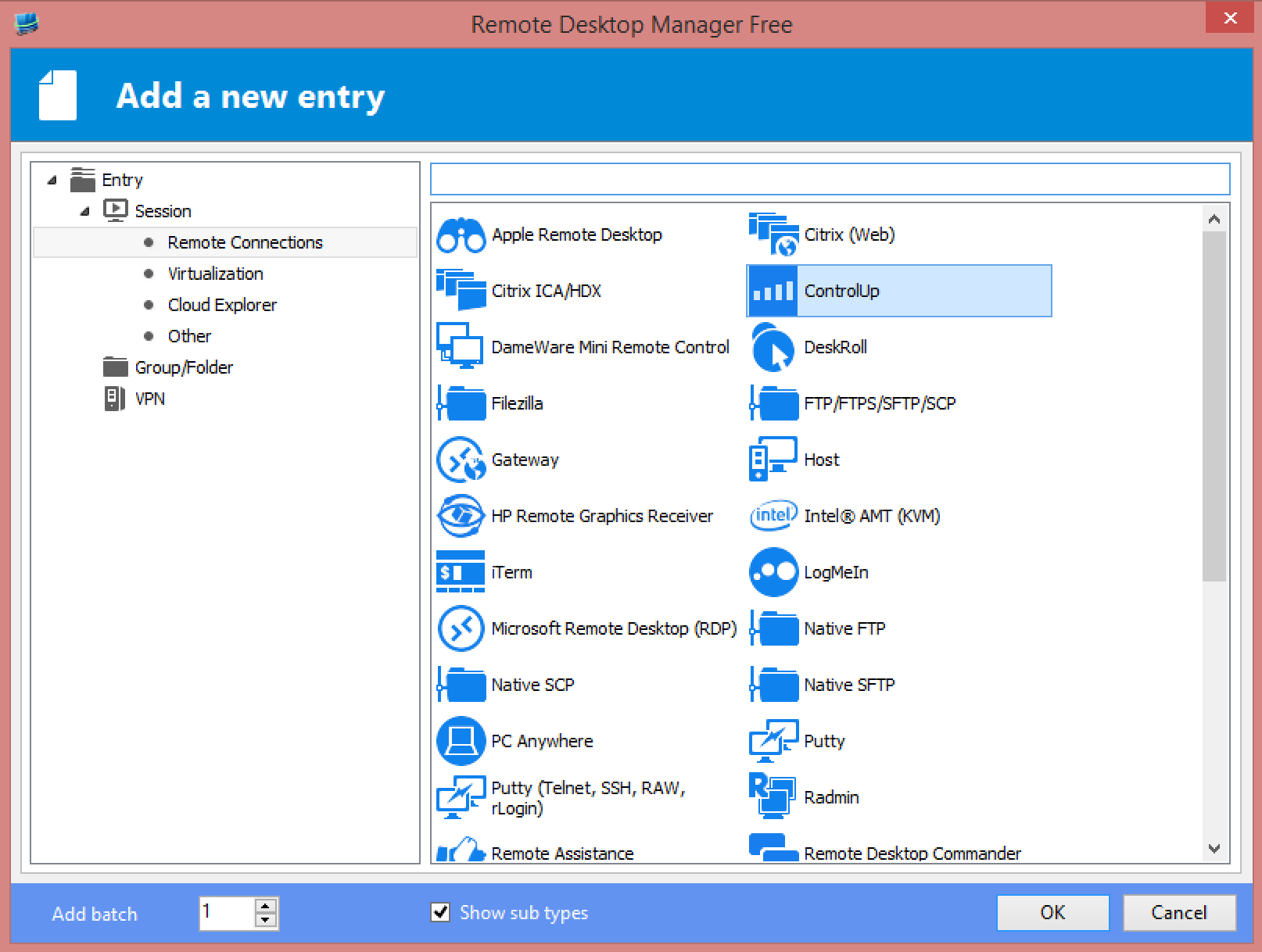Collapse the Session tree node arrow
The height and width of the screenshot is (952, 1262).
click(x=84, y=212)
